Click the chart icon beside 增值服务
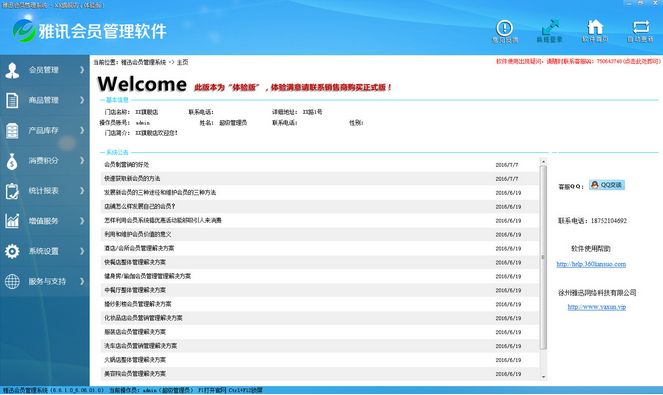The width and height of the screenshot is (663, 395). (x=12, y=221)
